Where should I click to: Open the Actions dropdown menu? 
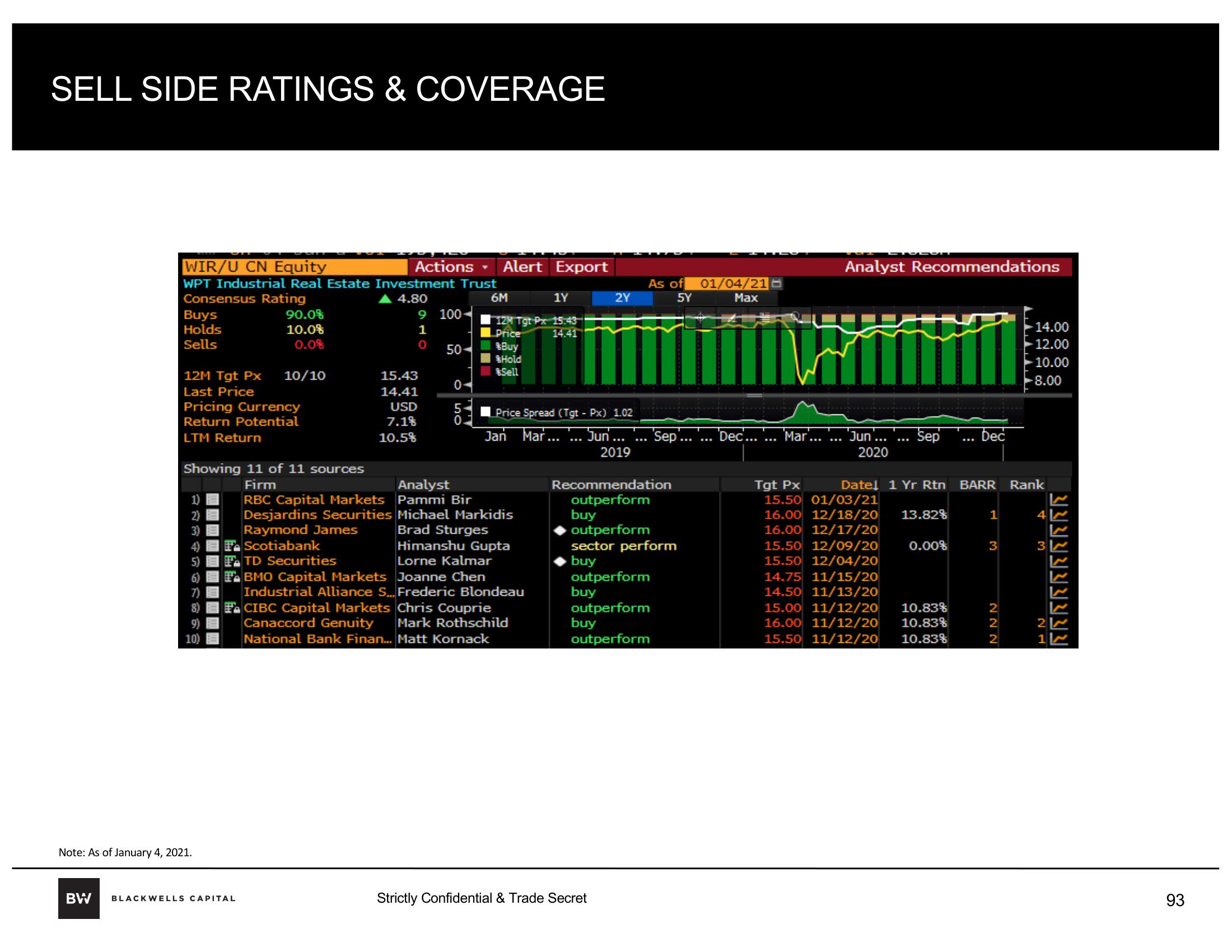coord(452,267)
